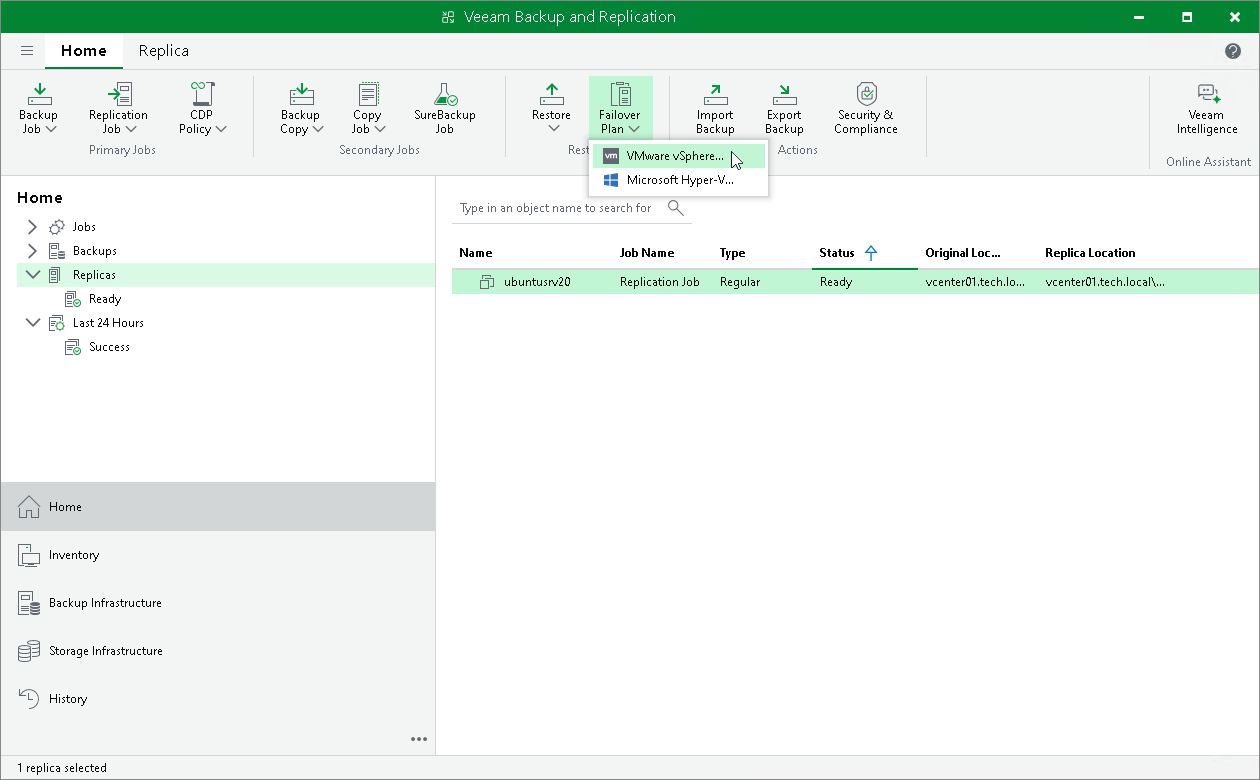Viewport: 1260px width, 780px height.
Task: Open the CDP Policy dropdown arrow
Action: tap(221, 129)
